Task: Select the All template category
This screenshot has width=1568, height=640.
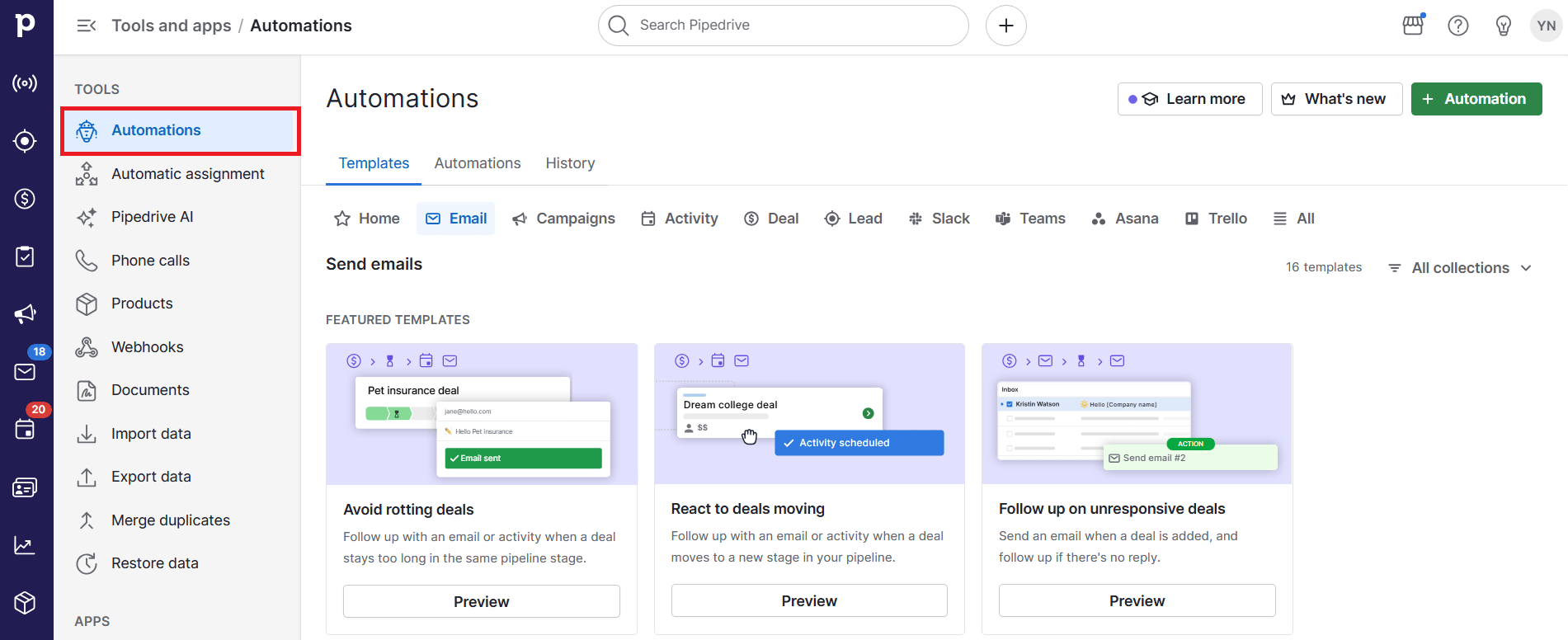Action: 1294,219
